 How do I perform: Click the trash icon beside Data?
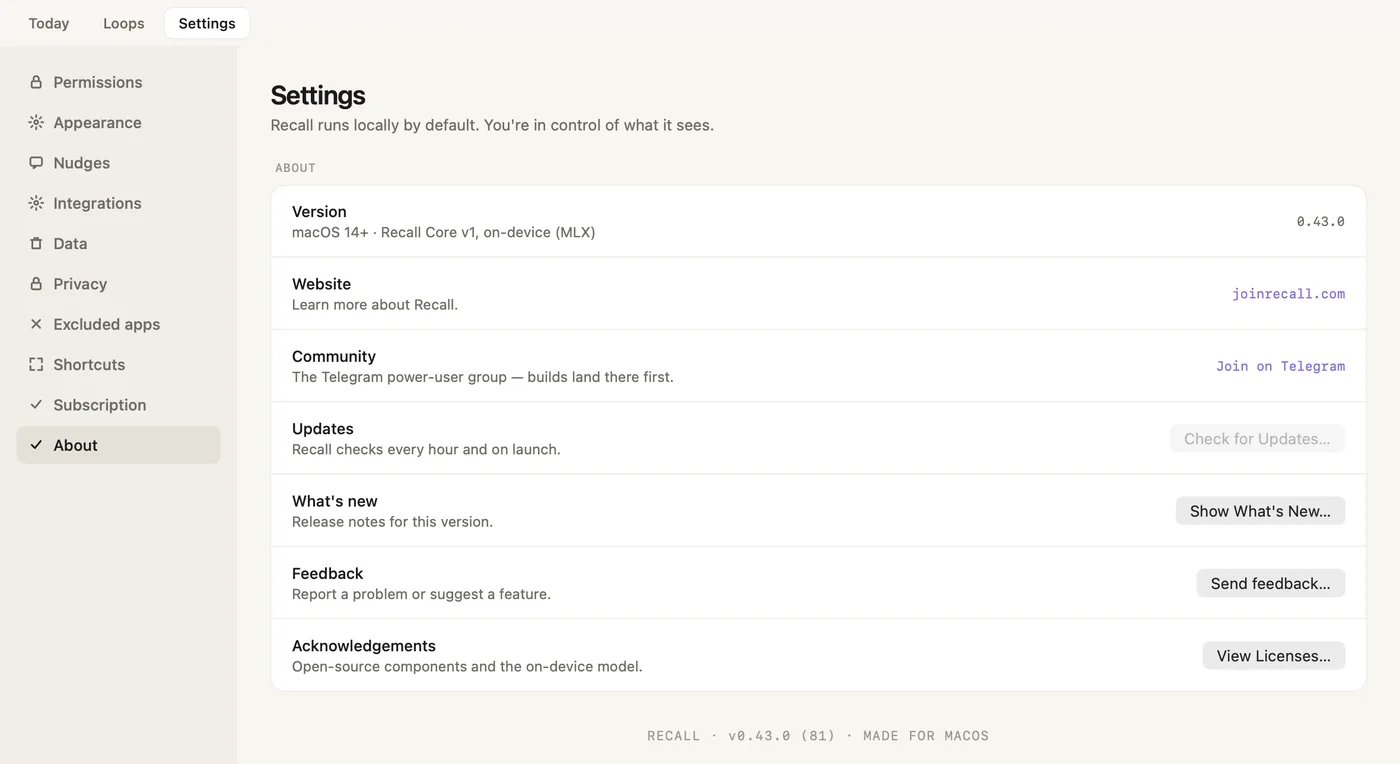click(36, 243)
